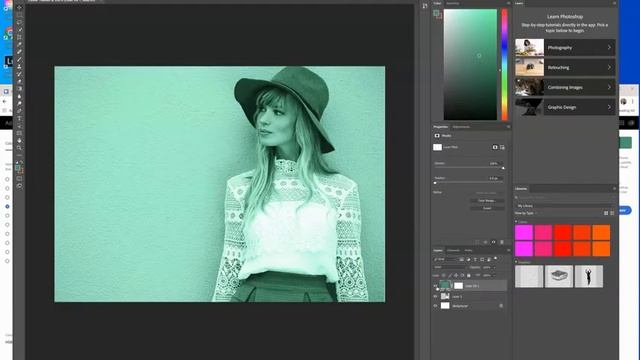The image size is (640, 360).
Task: Select the Eraser tool
Action: 19,81
